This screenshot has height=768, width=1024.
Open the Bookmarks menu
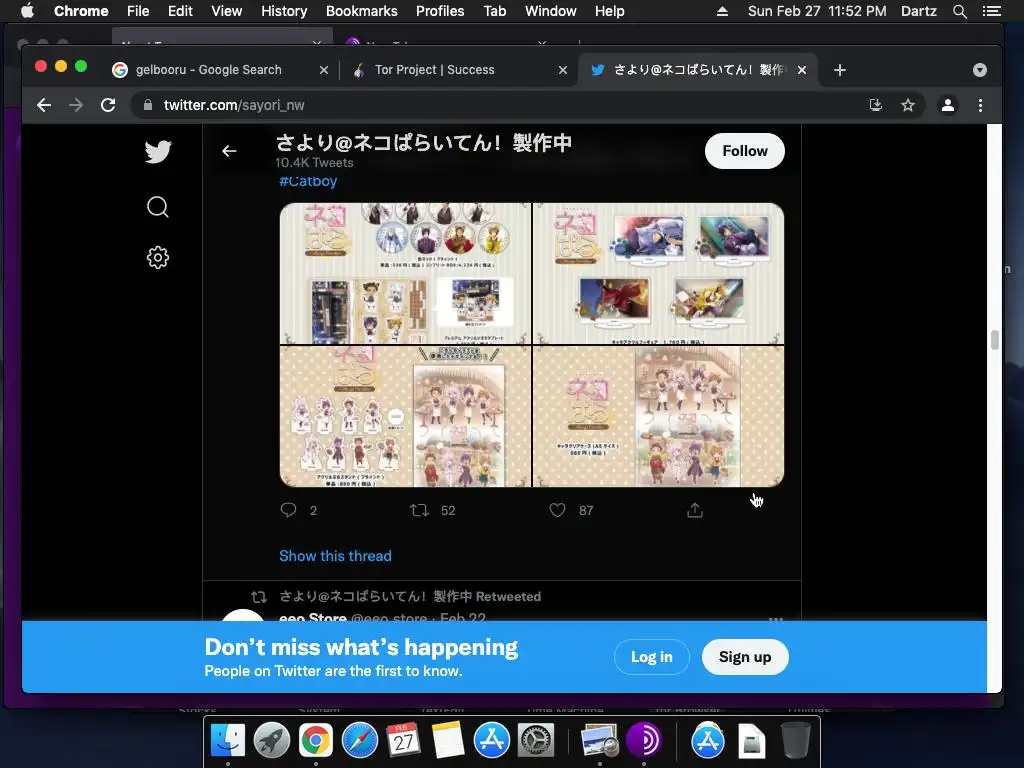pos(362,11)
